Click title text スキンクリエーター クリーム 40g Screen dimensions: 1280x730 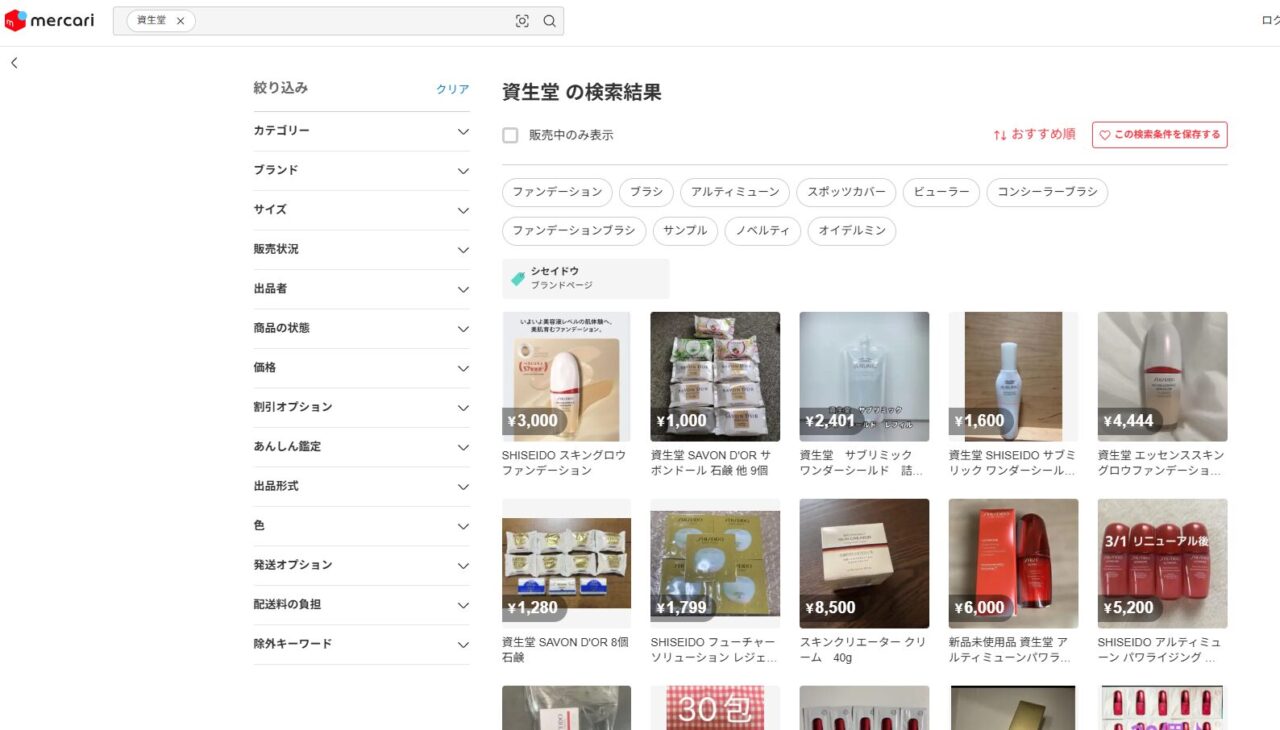862,650
